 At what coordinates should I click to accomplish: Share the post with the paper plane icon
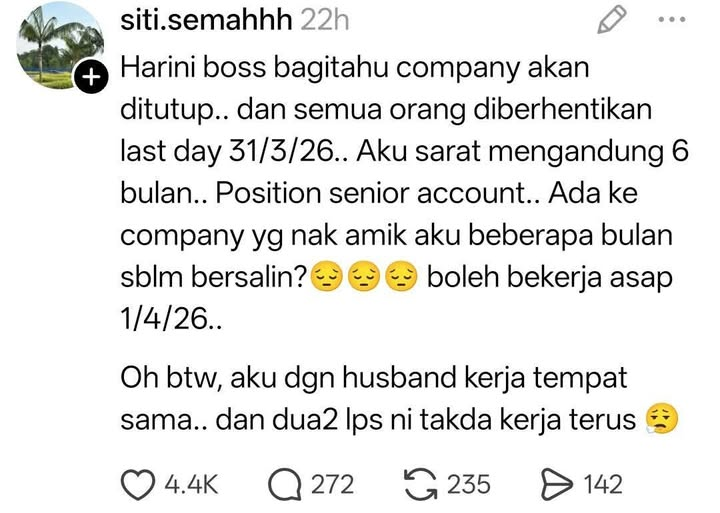(557, 485)
